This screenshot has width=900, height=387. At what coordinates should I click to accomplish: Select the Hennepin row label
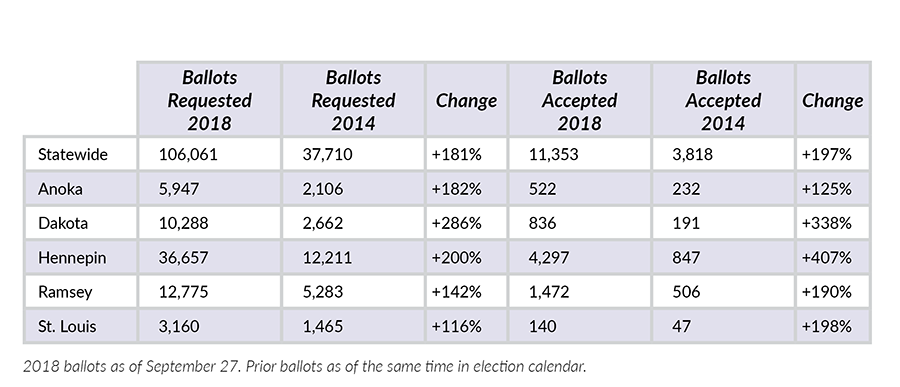(72, 257)
